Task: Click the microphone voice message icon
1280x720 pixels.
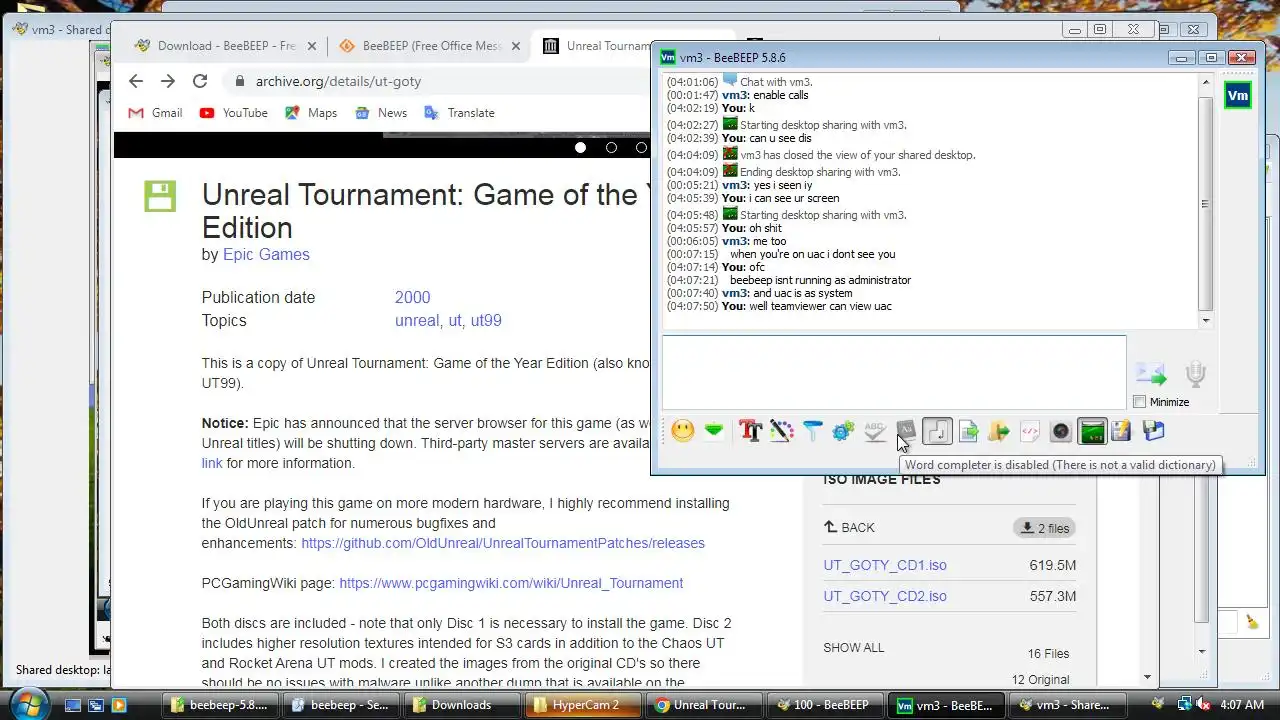Action: pyautogui.click(x=1196, y=375)
